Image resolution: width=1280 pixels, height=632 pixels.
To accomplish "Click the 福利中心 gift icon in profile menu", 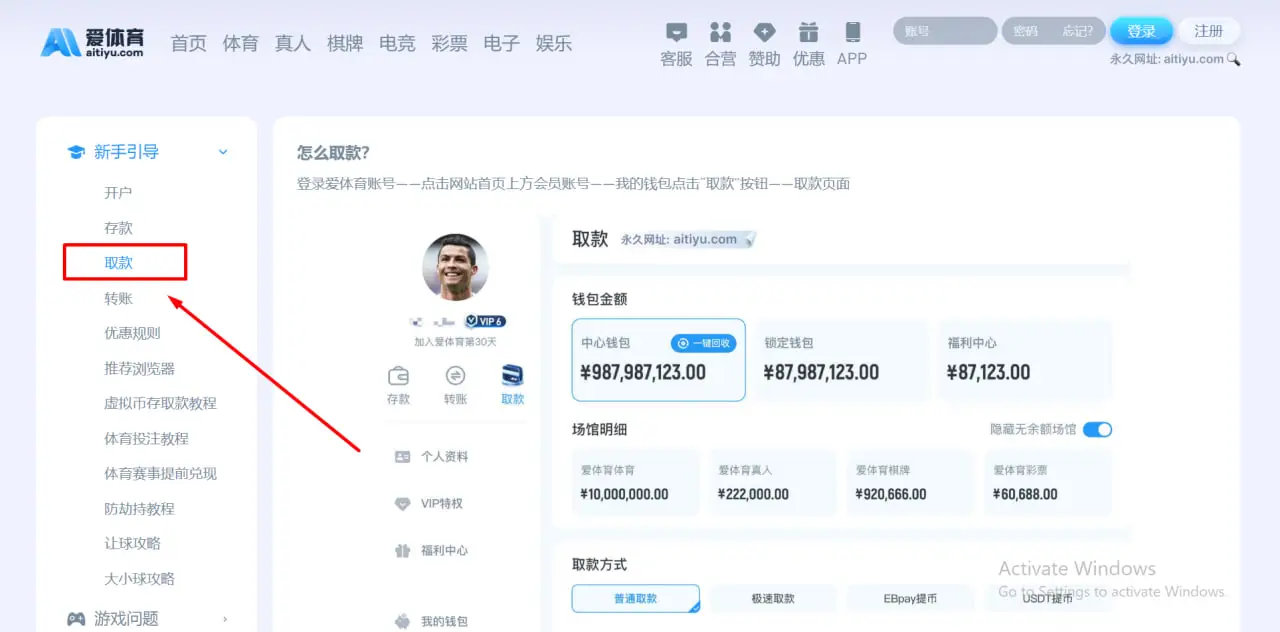I will point(402,550).
